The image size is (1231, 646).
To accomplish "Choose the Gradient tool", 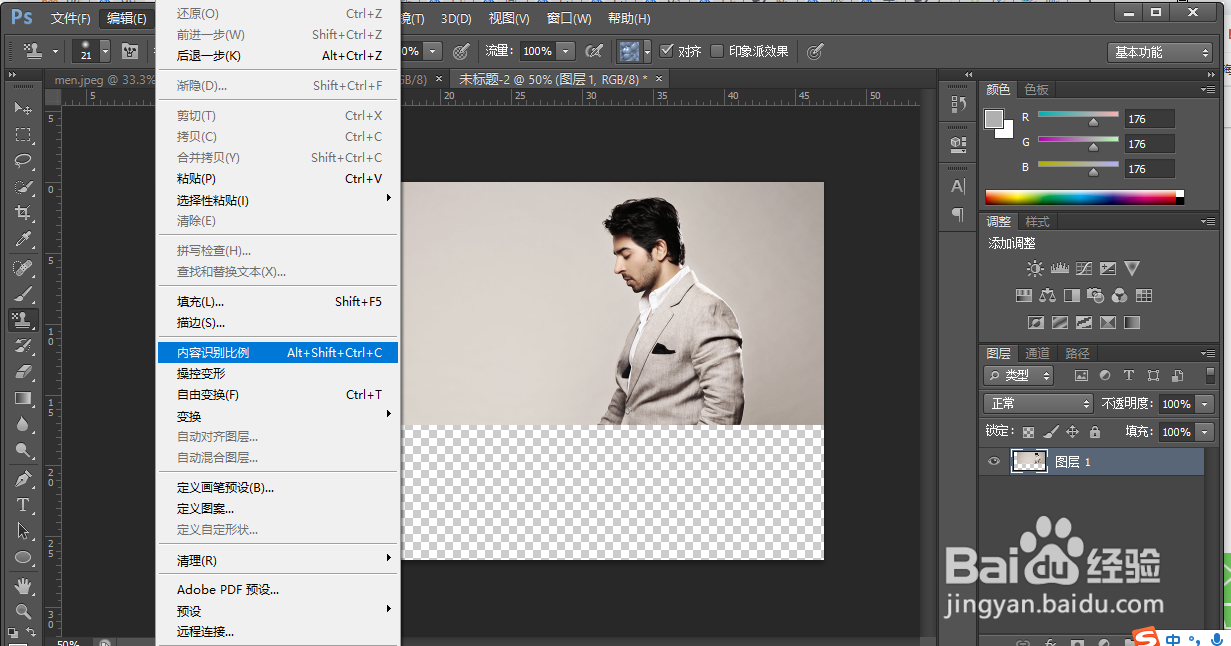I will click(x=23, y=398).
